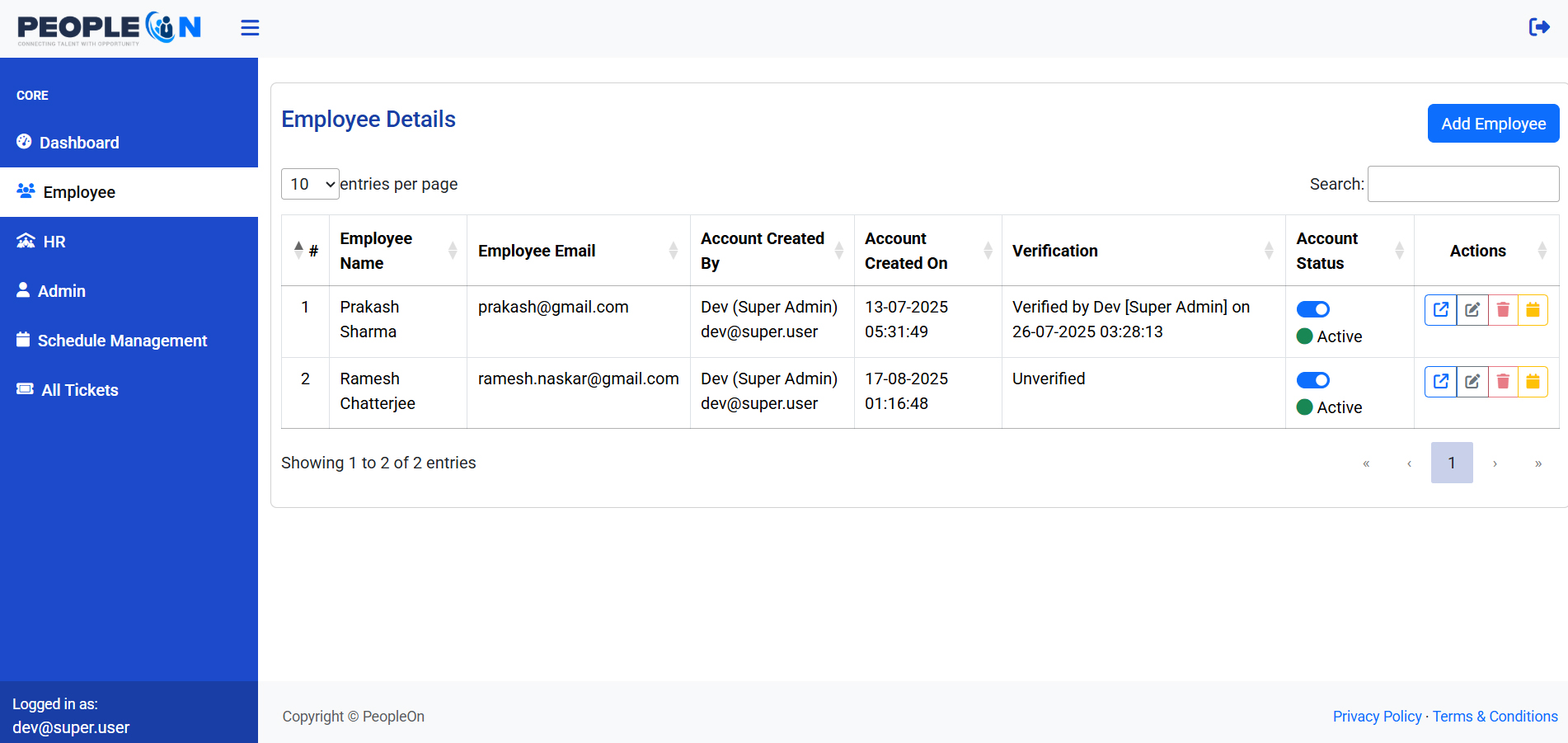
Task: Toggle Ramesh Chatterjee's account status switch
Action: 1312,380
